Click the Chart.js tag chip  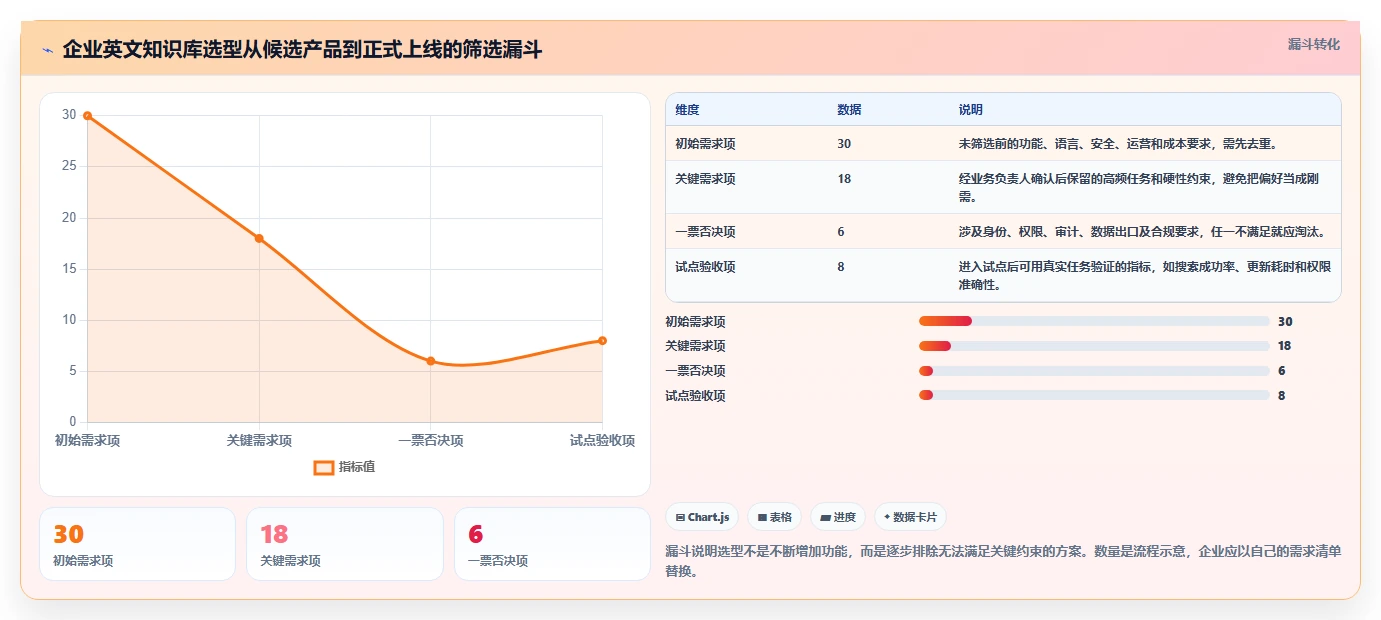pyautogui.click(x=703, y=517)
